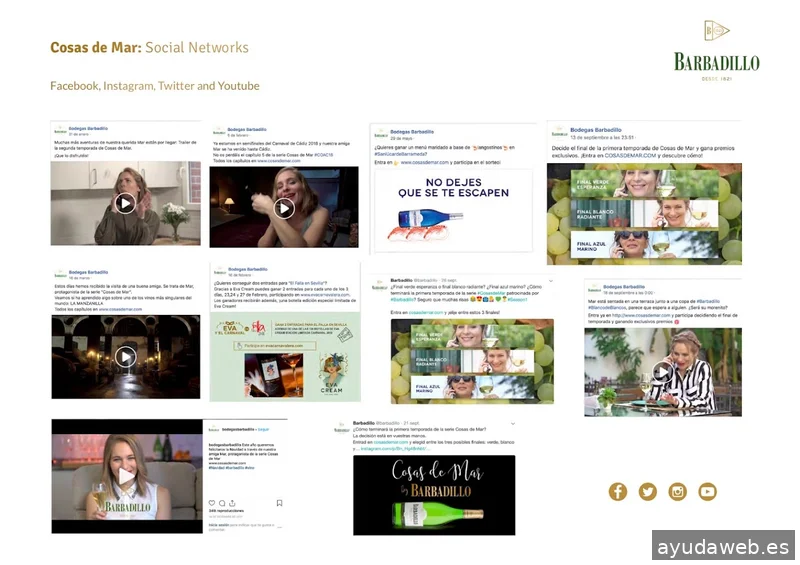Screen dimensions: 800x565
Task: Select Final Blanco Radiante banner in the tweet
Action: (x=472, y=361)
